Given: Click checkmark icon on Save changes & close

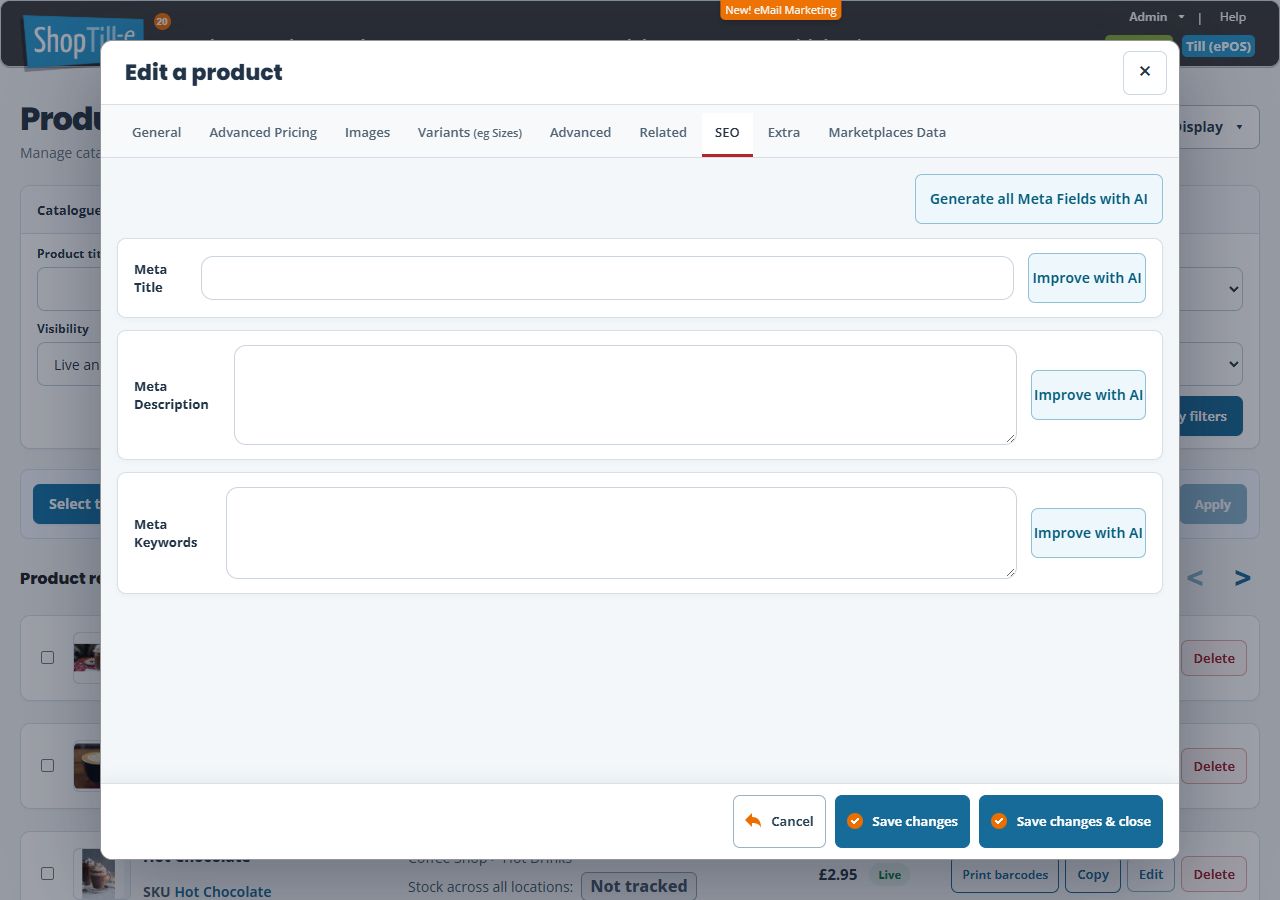Looking at the screenshot, I should [998, 821].
